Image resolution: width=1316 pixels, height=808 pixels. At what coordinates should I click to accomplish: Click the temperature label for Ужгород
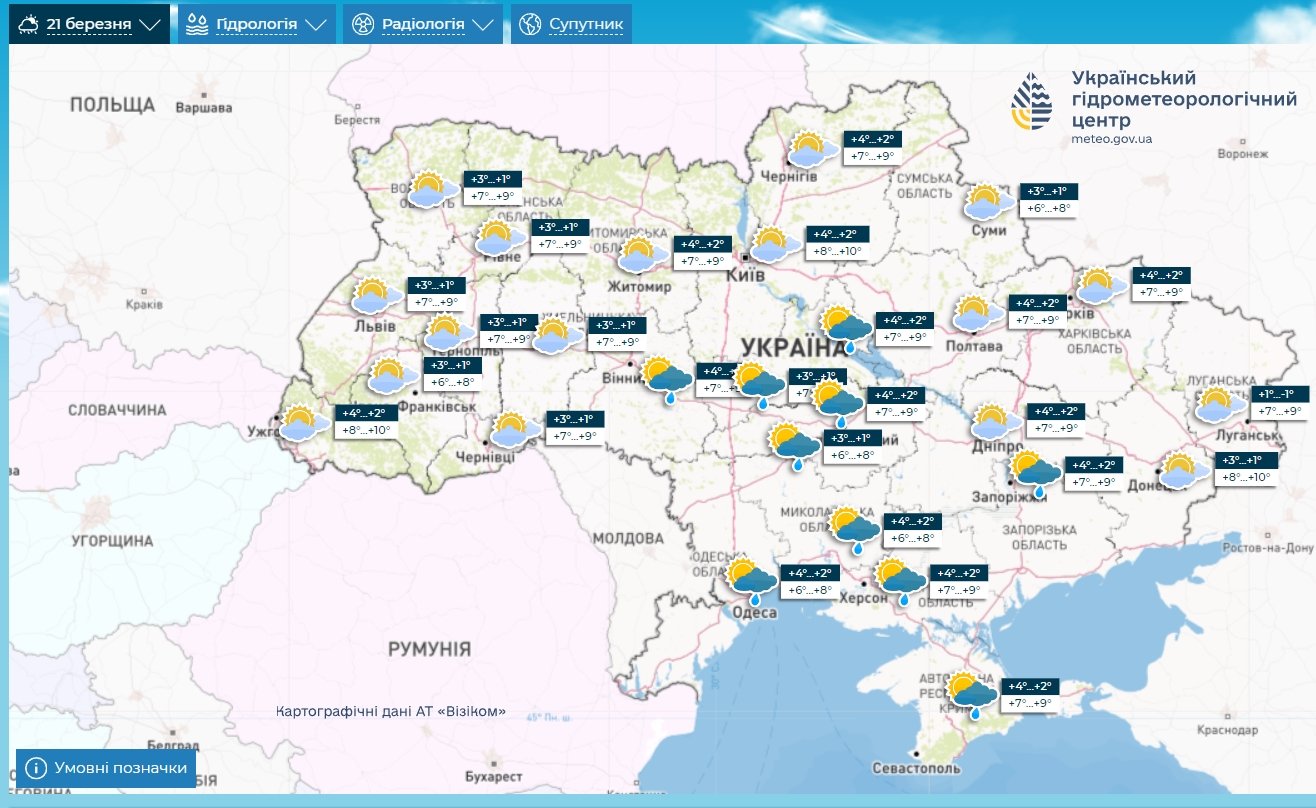(x=365, y=422)
